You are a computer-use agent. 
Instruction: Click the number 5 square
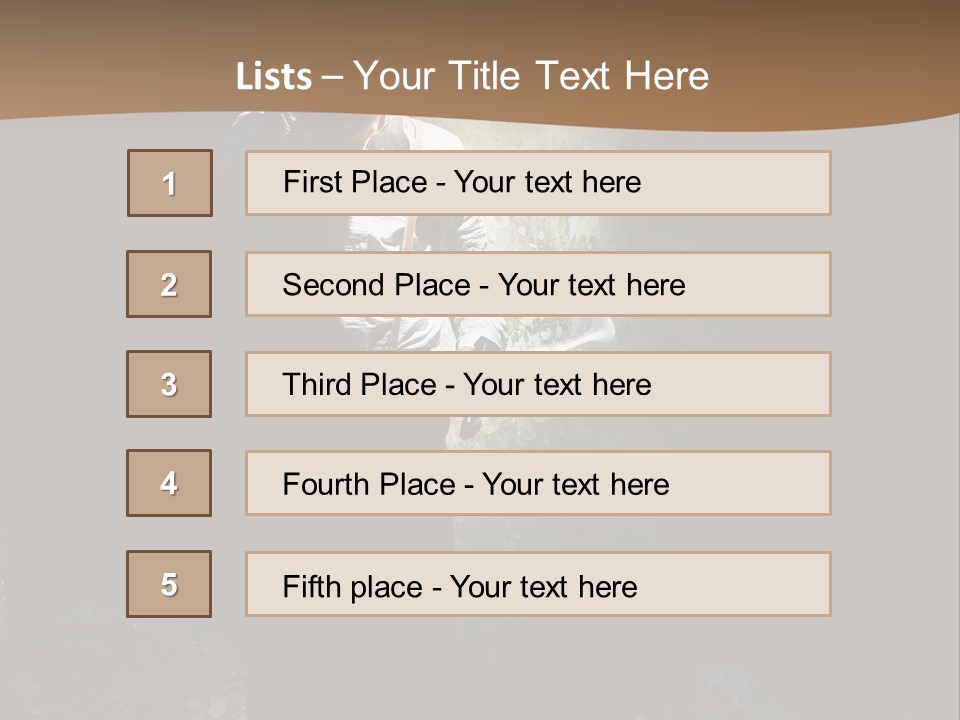pos(169,584)
